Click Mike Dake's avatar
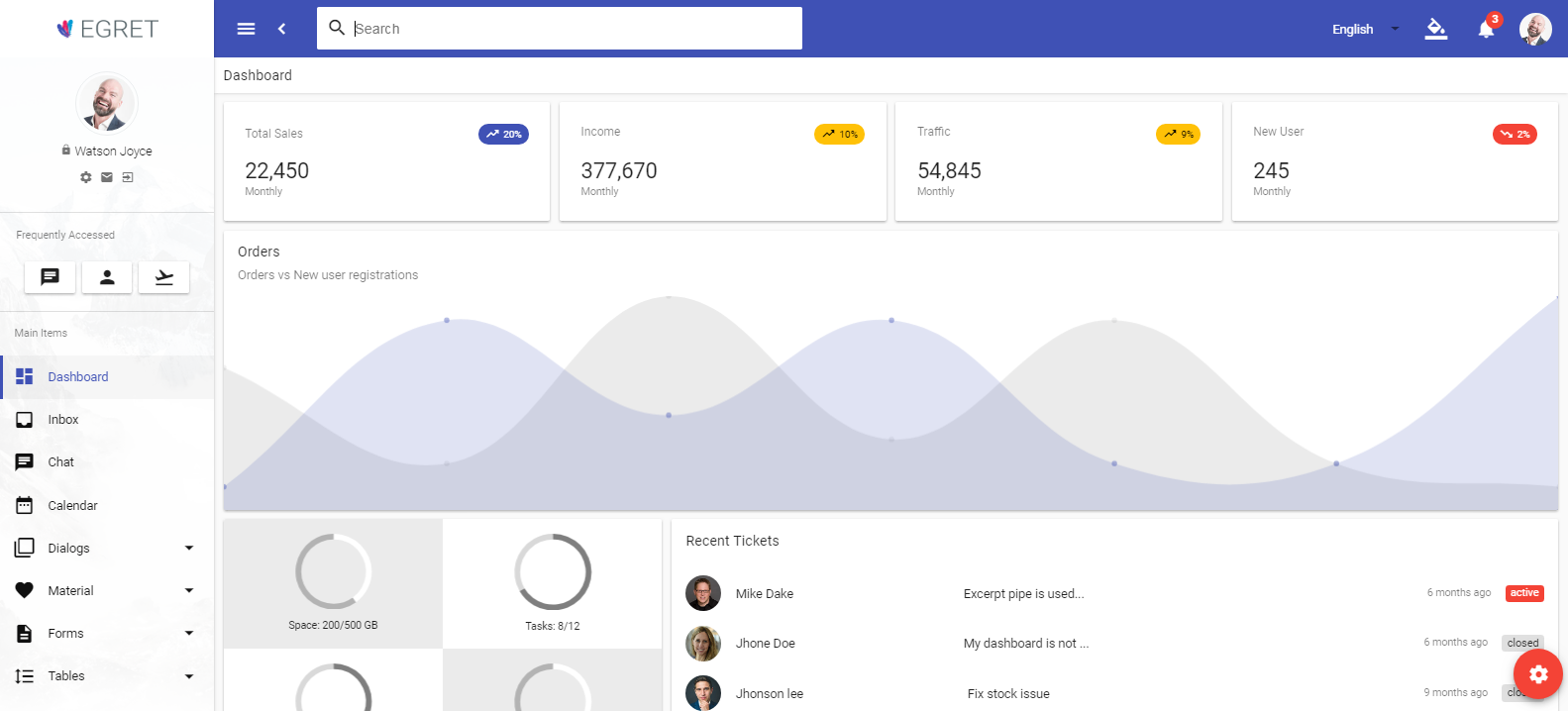Image resolution: width=1568 pixels, height=711 pixels. click(x=703, y=593)
